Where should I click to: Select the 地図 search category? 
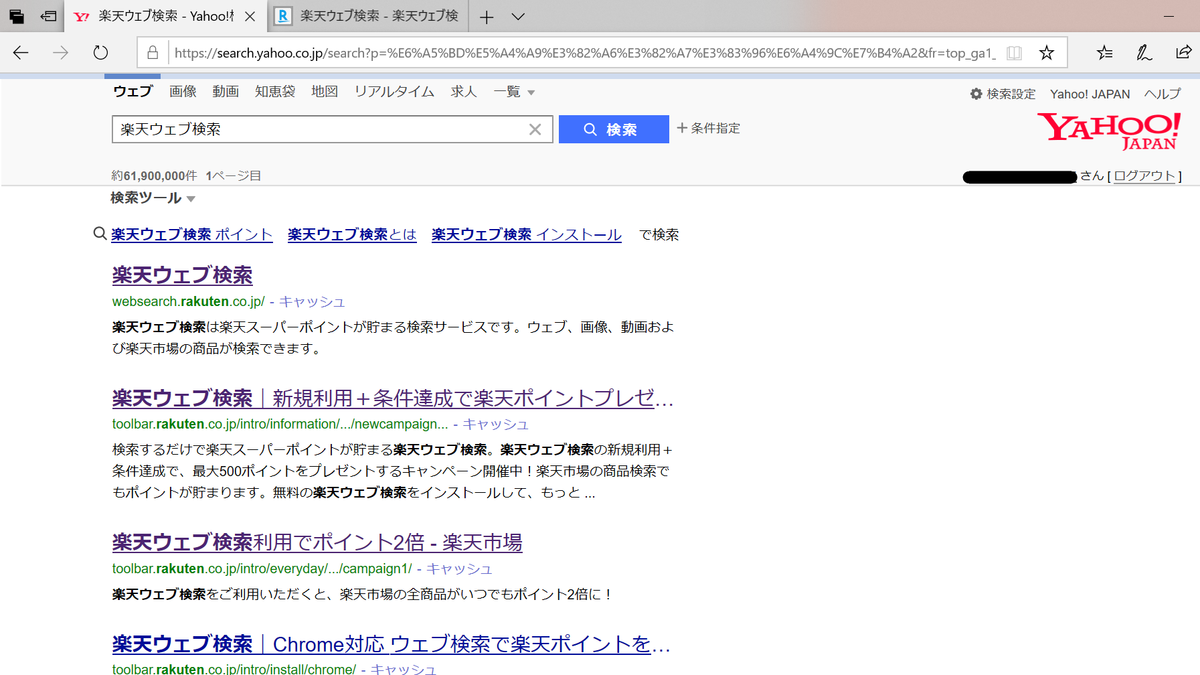(325, 92)
